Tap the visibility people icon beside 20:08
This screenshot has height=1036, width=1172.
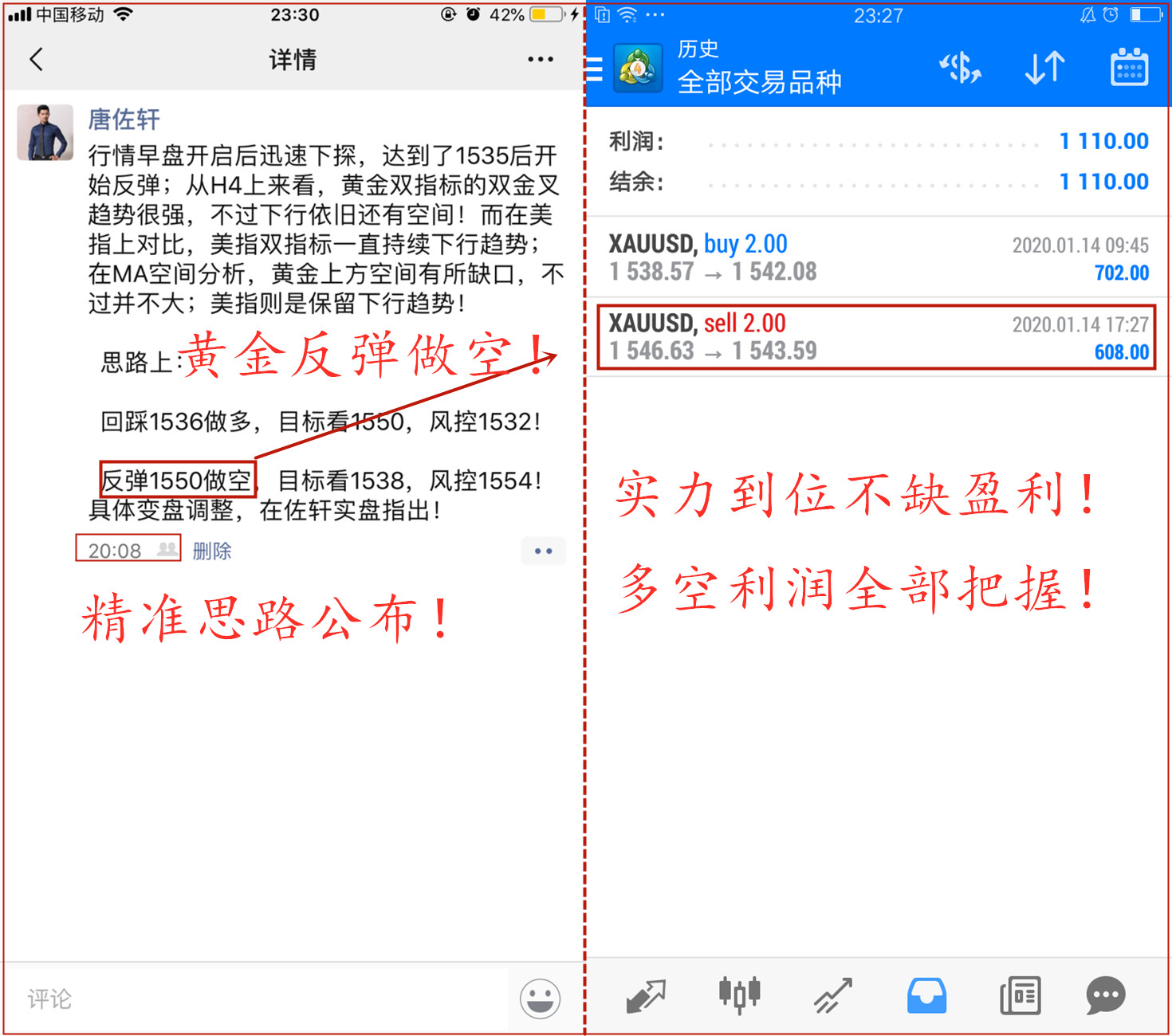pyautogui.click(x=167, y=549)
